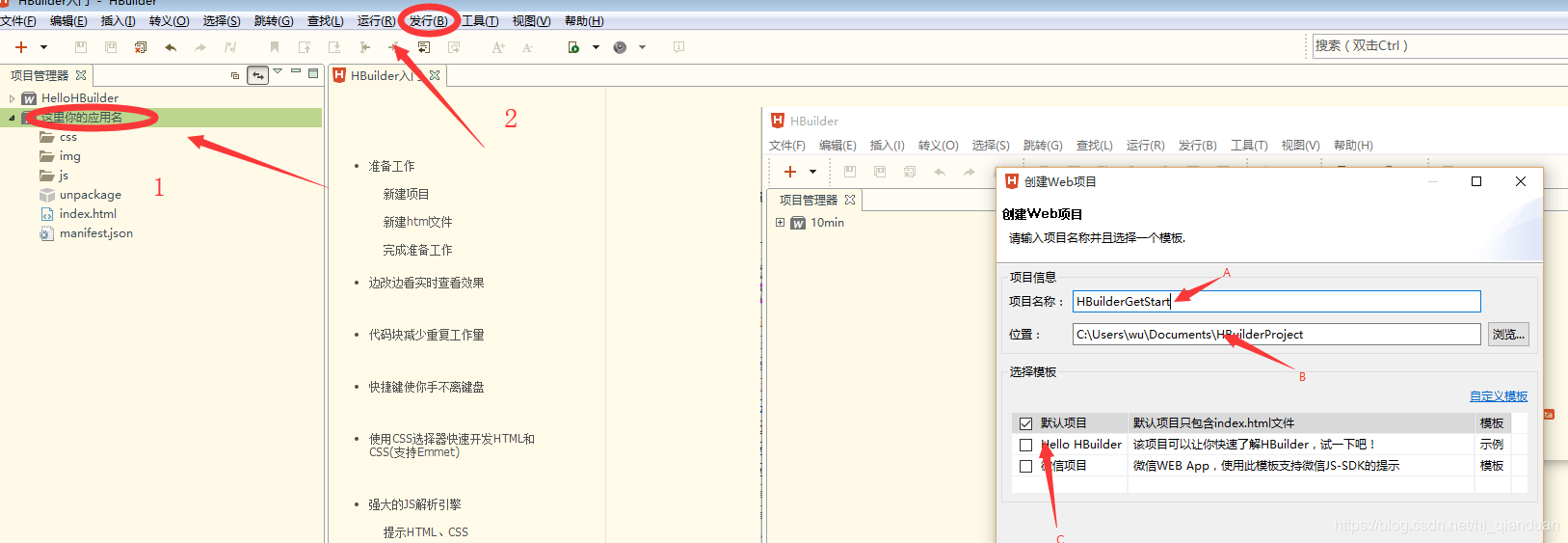Open the 帮助(H) menu in main menu bar

click(584, 21)
